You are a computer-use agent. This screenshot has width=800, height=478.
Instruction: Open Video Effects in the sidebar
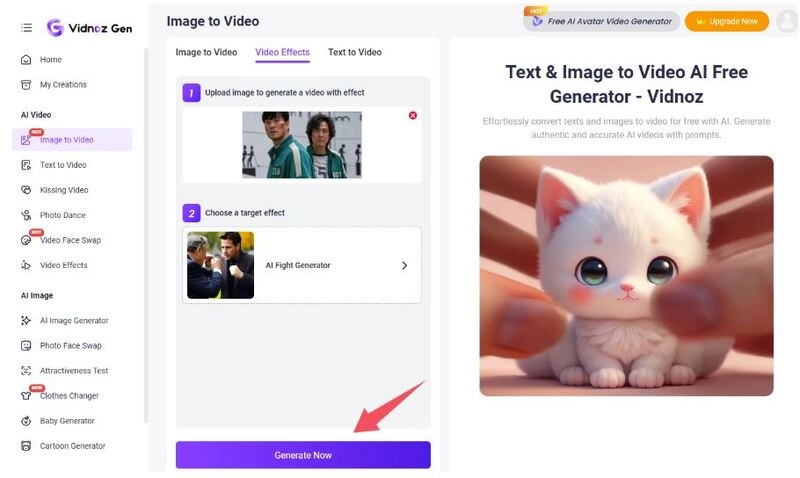tap(64, 265)
